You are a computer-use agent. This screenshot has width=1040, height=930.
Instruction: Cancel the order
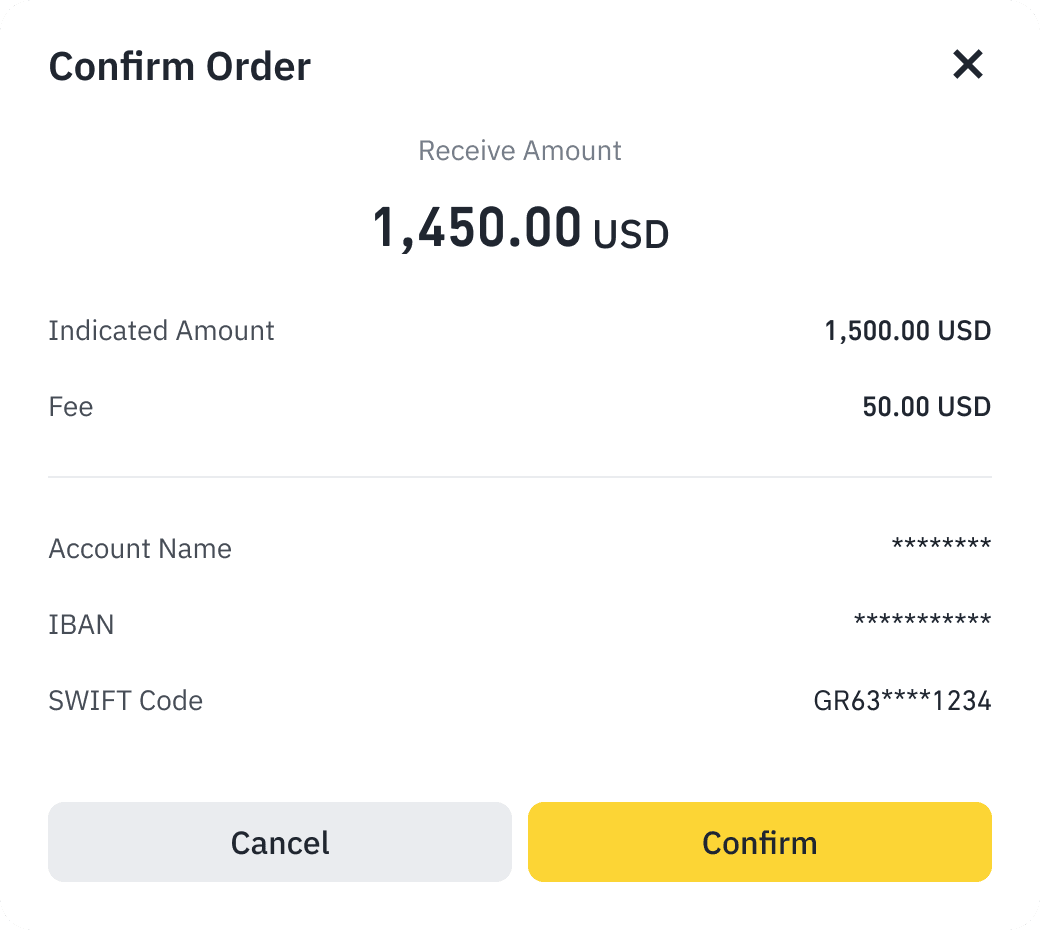coord(280,842)
